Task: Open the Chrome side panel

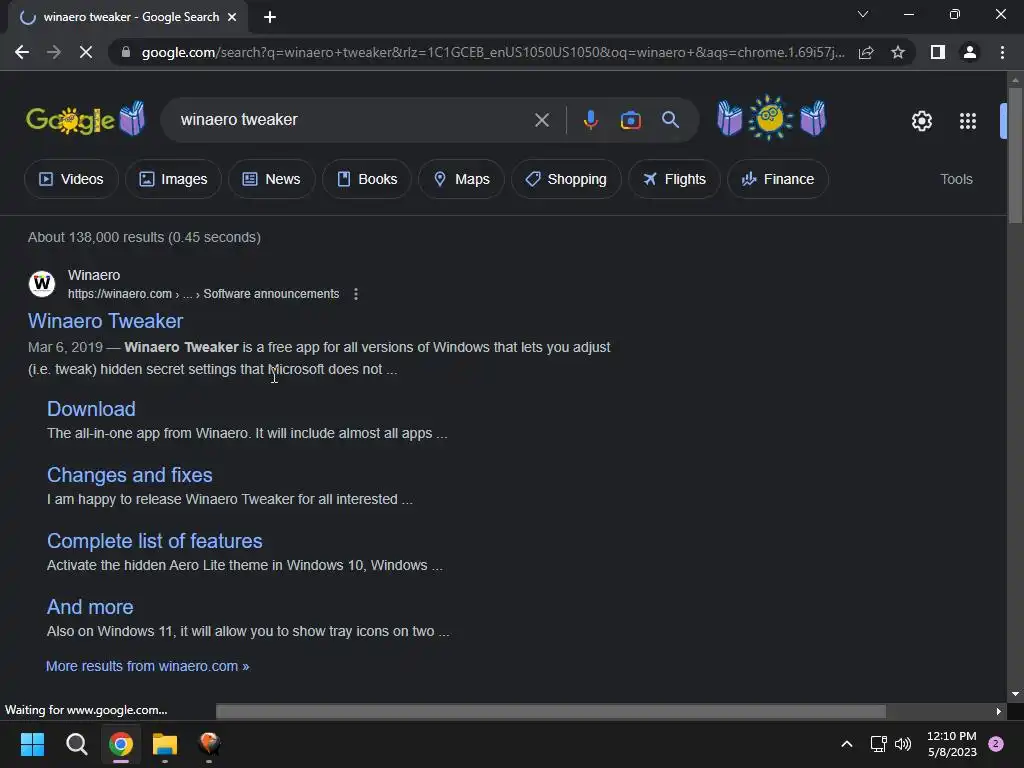Action: pos(938,52)
